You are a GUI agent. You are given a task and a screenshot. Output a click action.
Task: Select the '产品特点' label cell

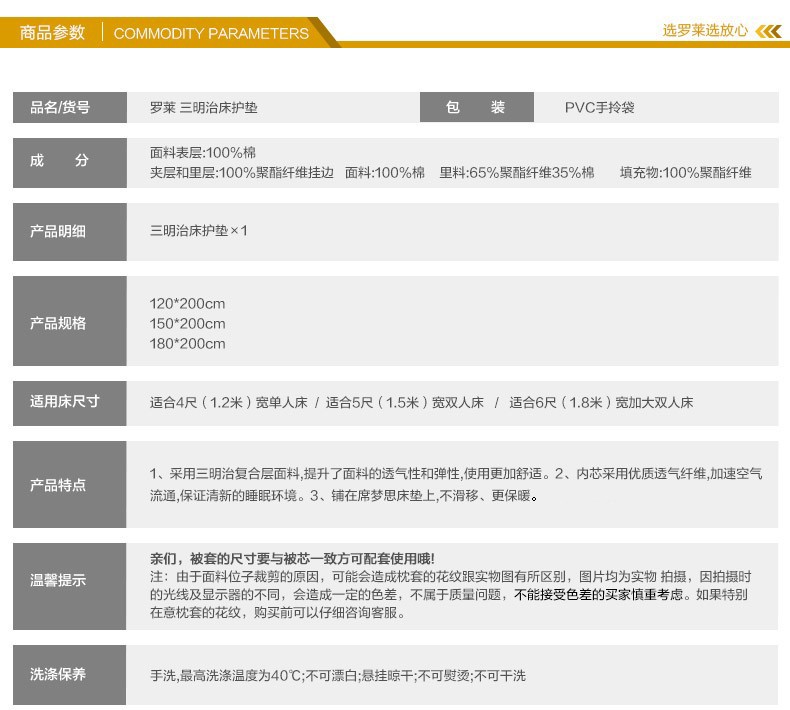click(x=70, y=485)
